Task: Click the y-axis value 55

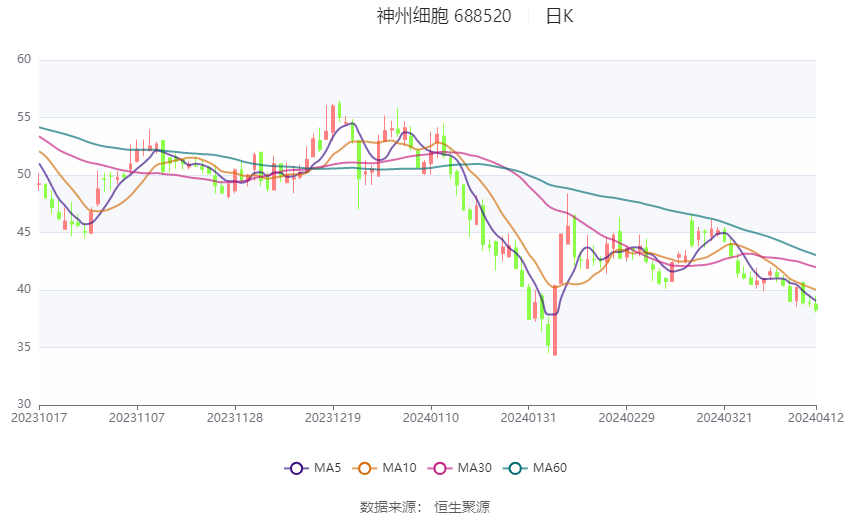Action: pyautogui.click(x=24, y=117)
